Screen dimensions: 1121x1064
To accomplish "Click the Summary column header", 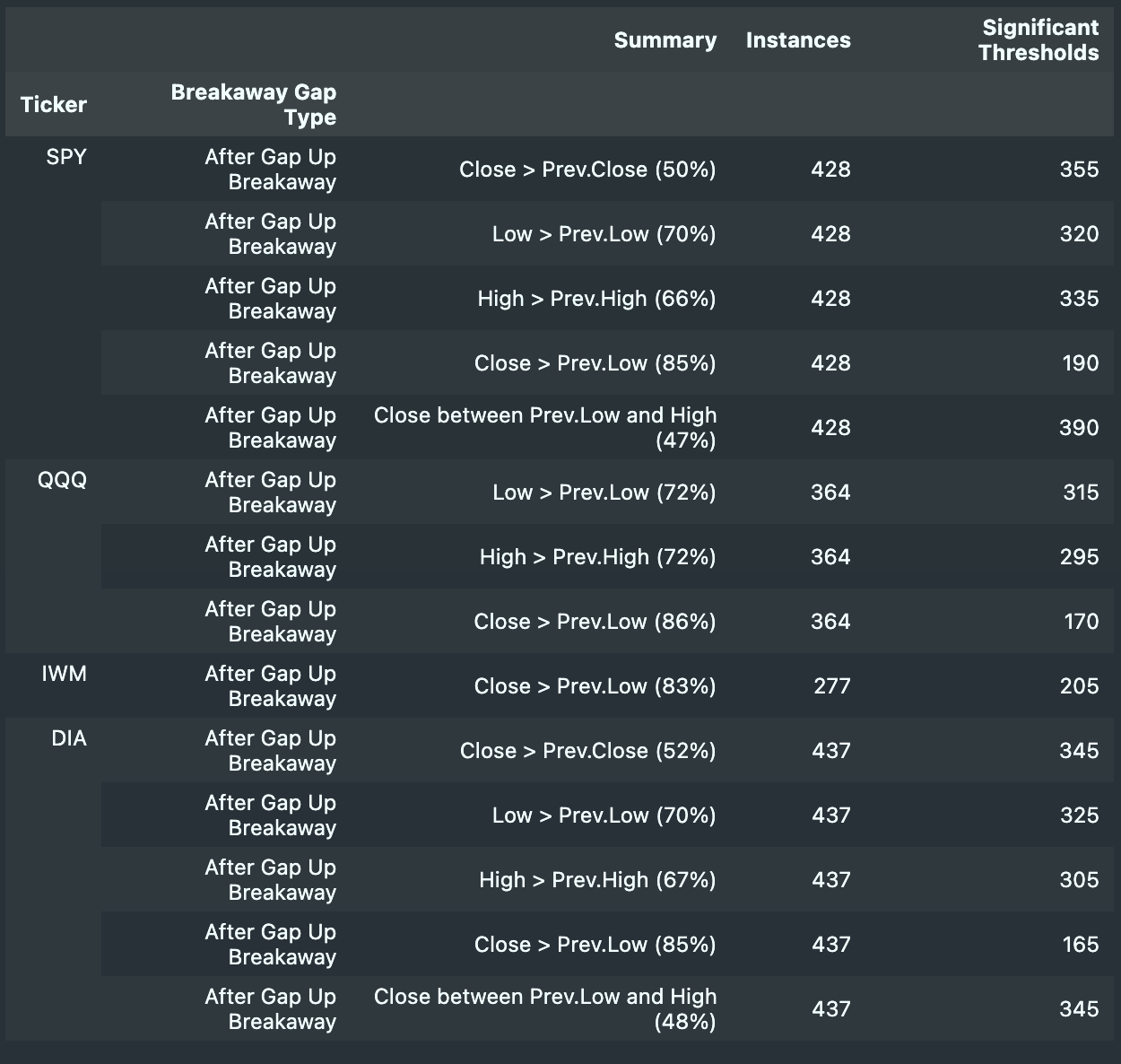I will click(665, 40).
